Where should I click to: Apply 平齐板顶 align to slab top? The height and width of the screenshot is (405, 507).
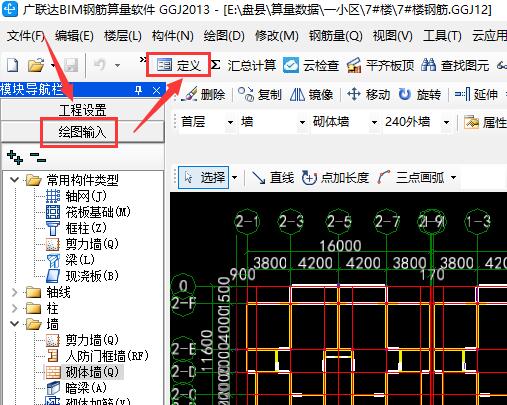coord(380,65)
